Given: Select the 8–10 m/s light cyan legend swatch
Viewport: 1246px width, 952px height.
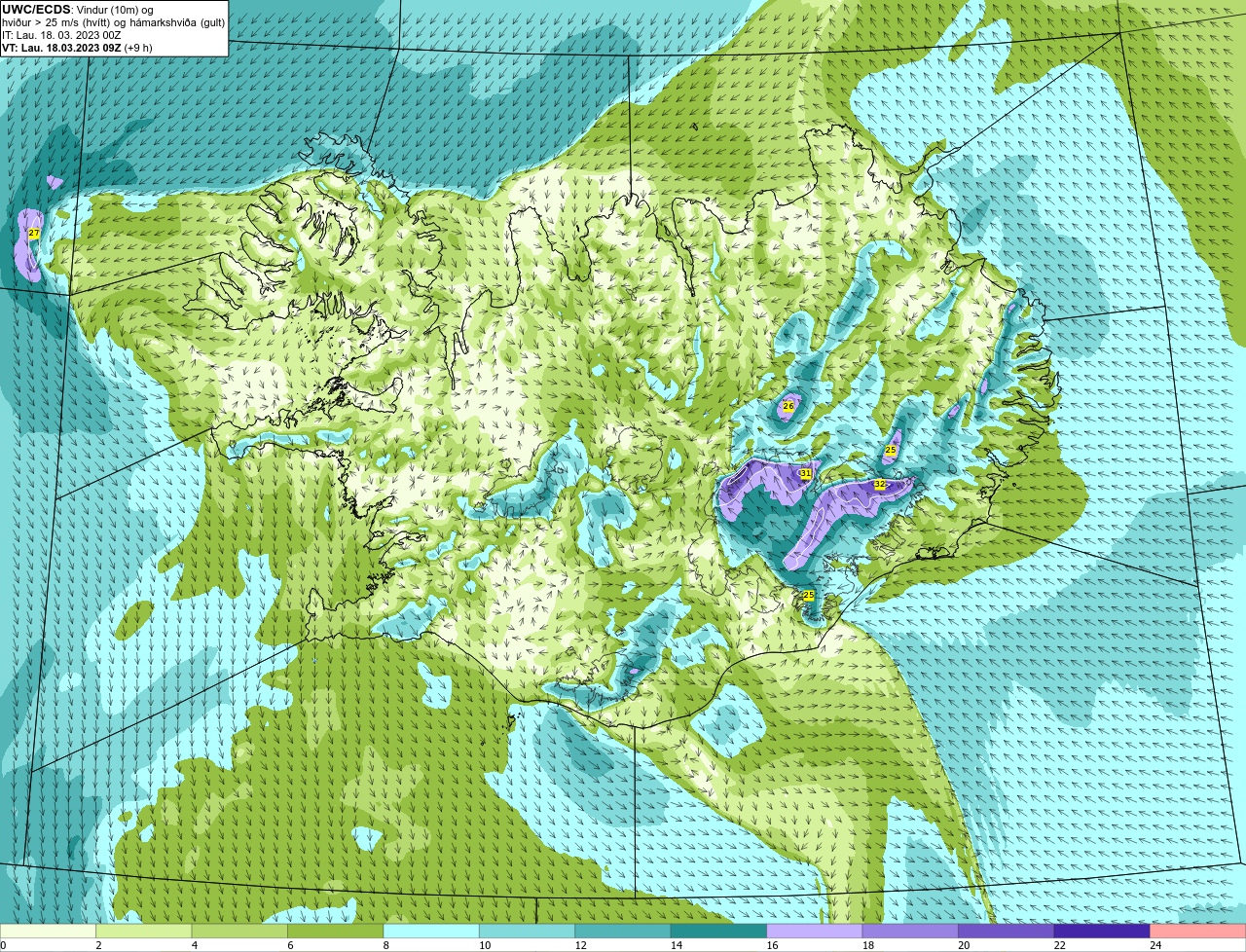Looking at the screenshot, I should [x=431, y=932].
